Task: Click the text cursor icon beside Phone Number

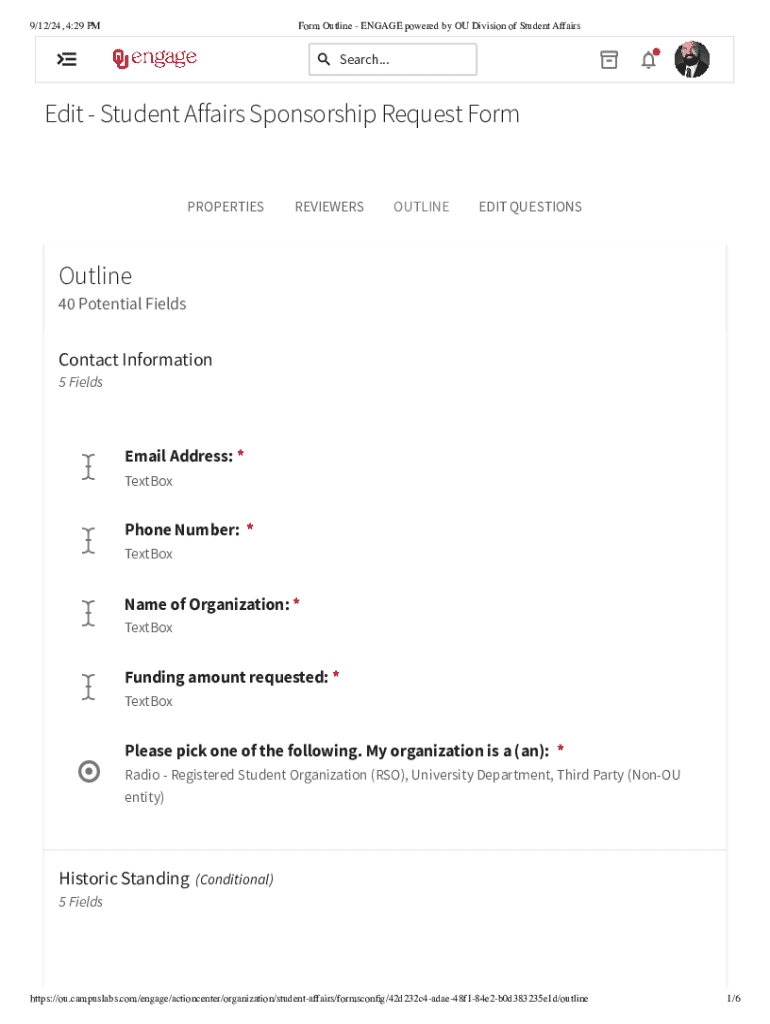Action: [x=89, y=541]
